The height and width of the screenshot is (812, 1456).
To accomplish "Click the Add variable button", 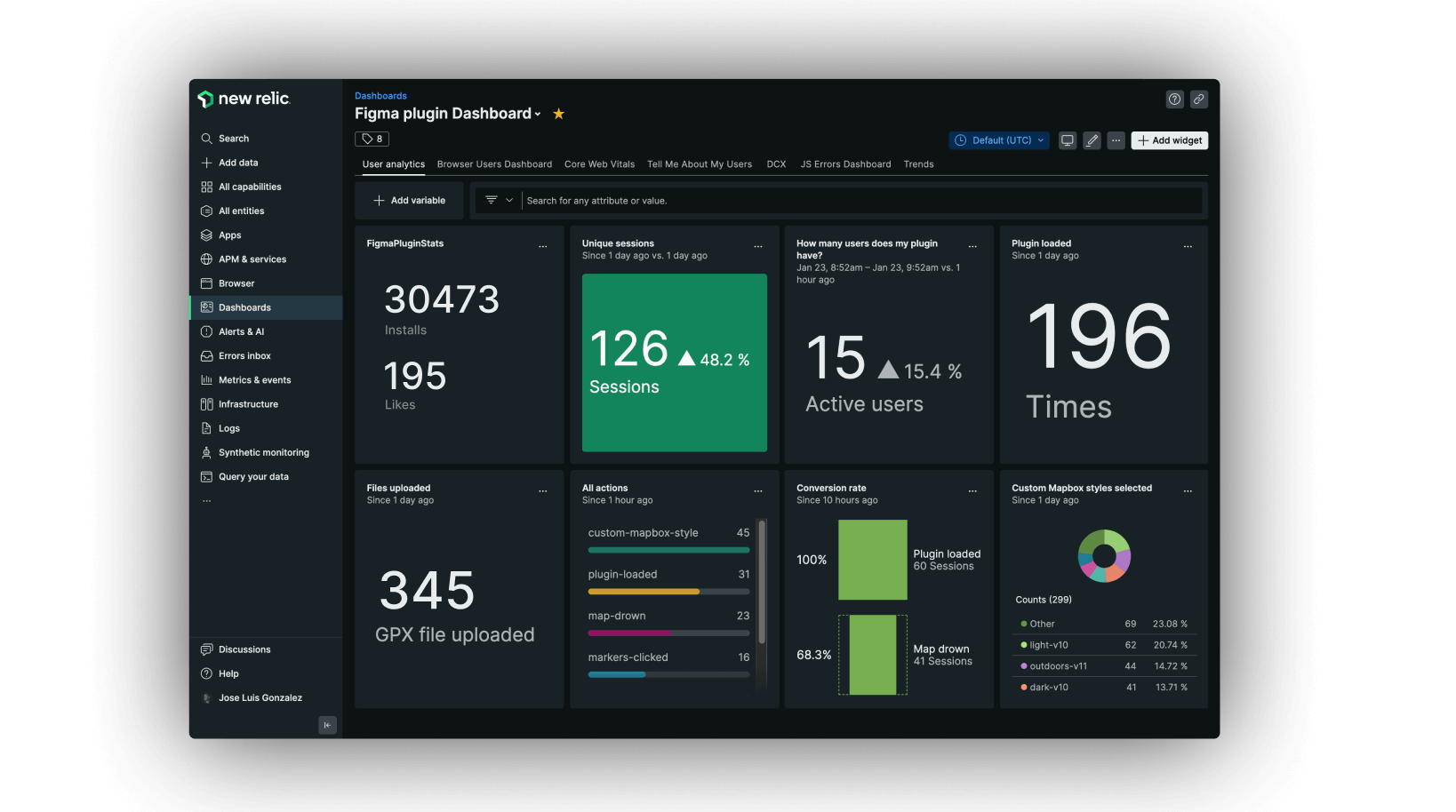I will (x=409, y=201).
